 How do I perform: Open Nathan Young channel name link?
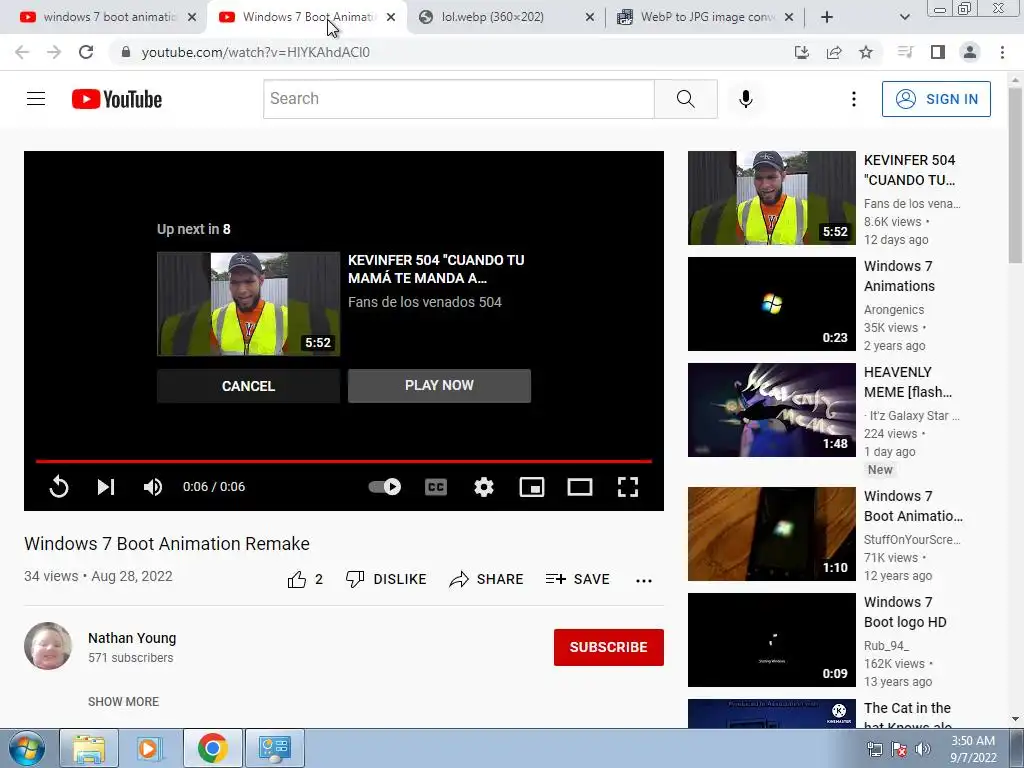(x=132, y=638)
